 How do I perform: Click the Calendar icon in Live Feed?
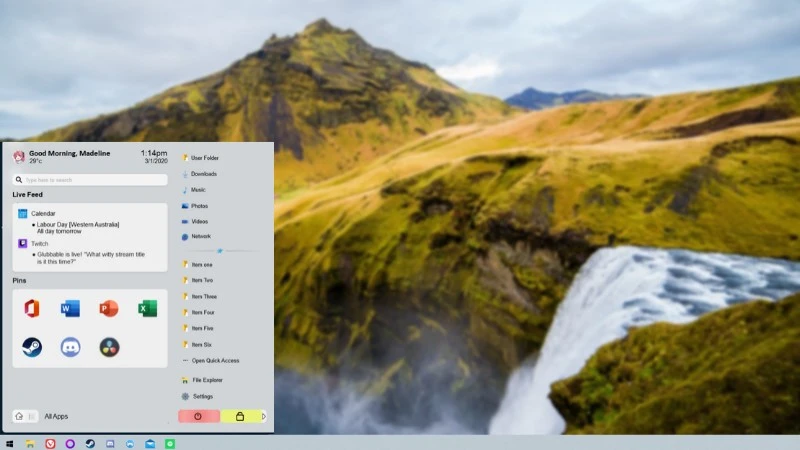22,213
